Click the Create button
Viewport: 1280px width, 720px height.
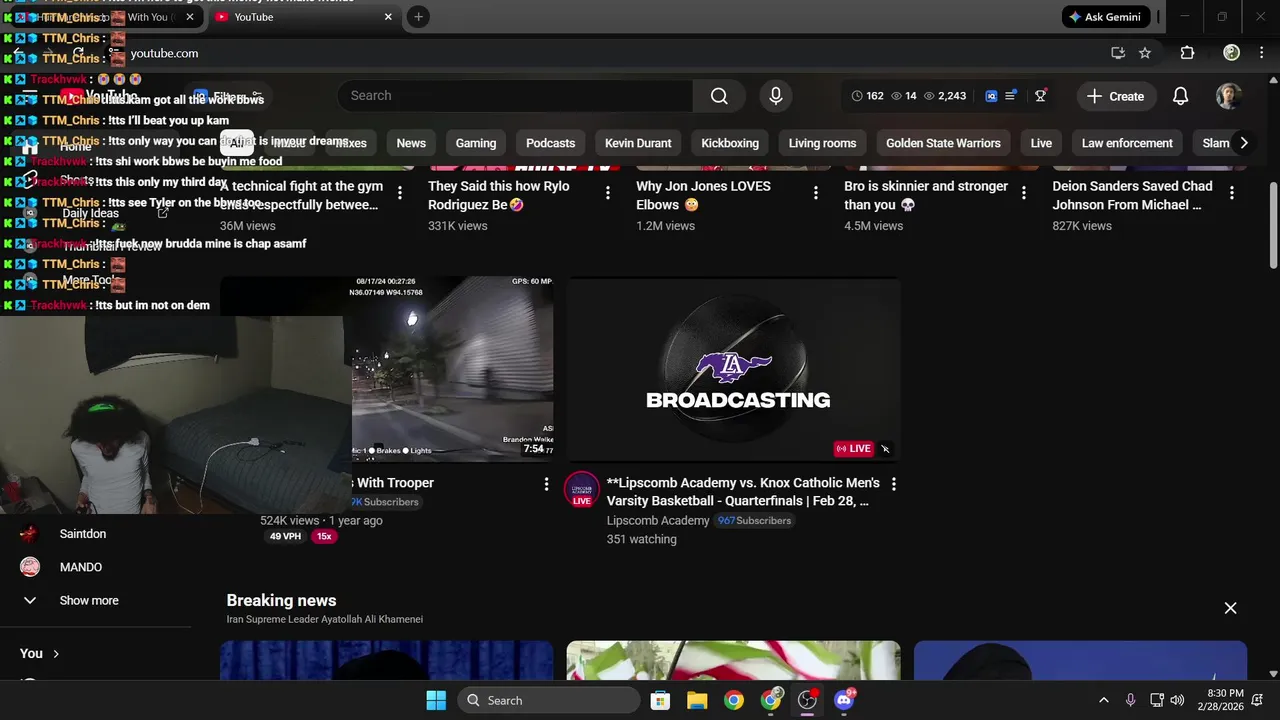(x=1116, y=96)
